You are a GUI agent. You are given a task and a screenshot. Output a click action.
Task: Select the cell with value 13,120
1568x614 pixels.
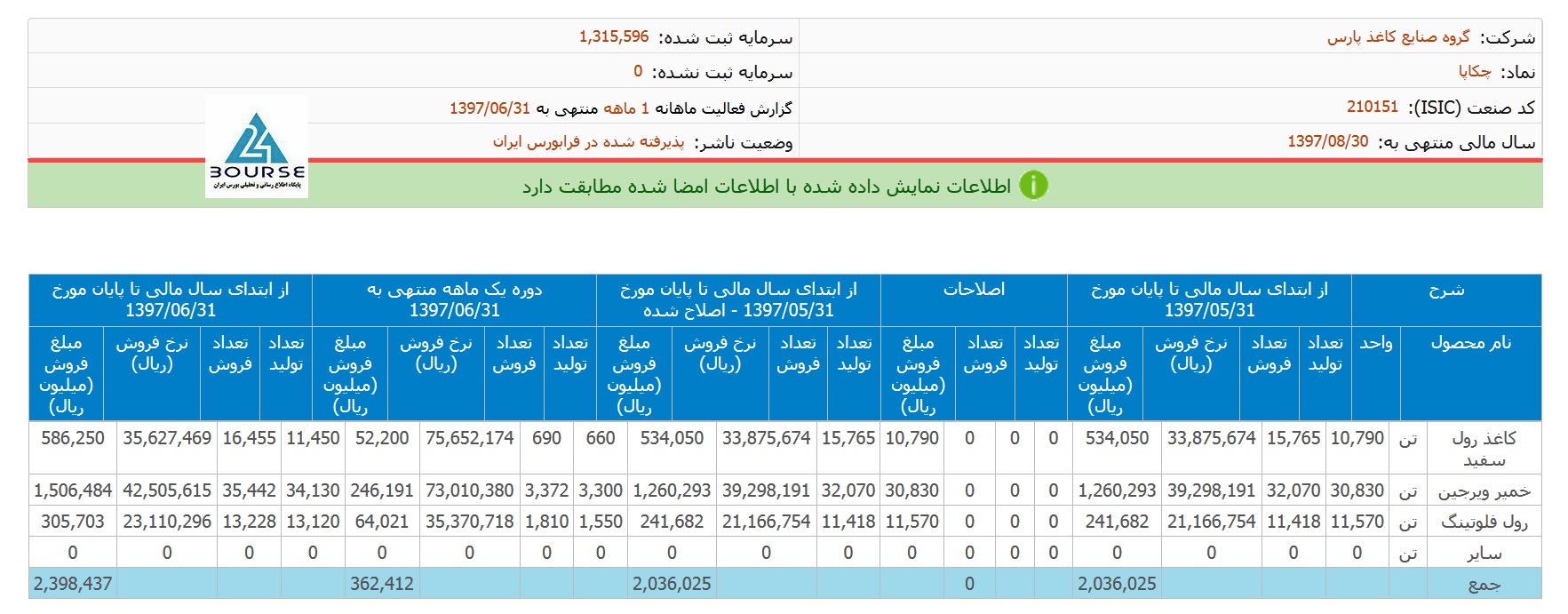coord(313,522)
